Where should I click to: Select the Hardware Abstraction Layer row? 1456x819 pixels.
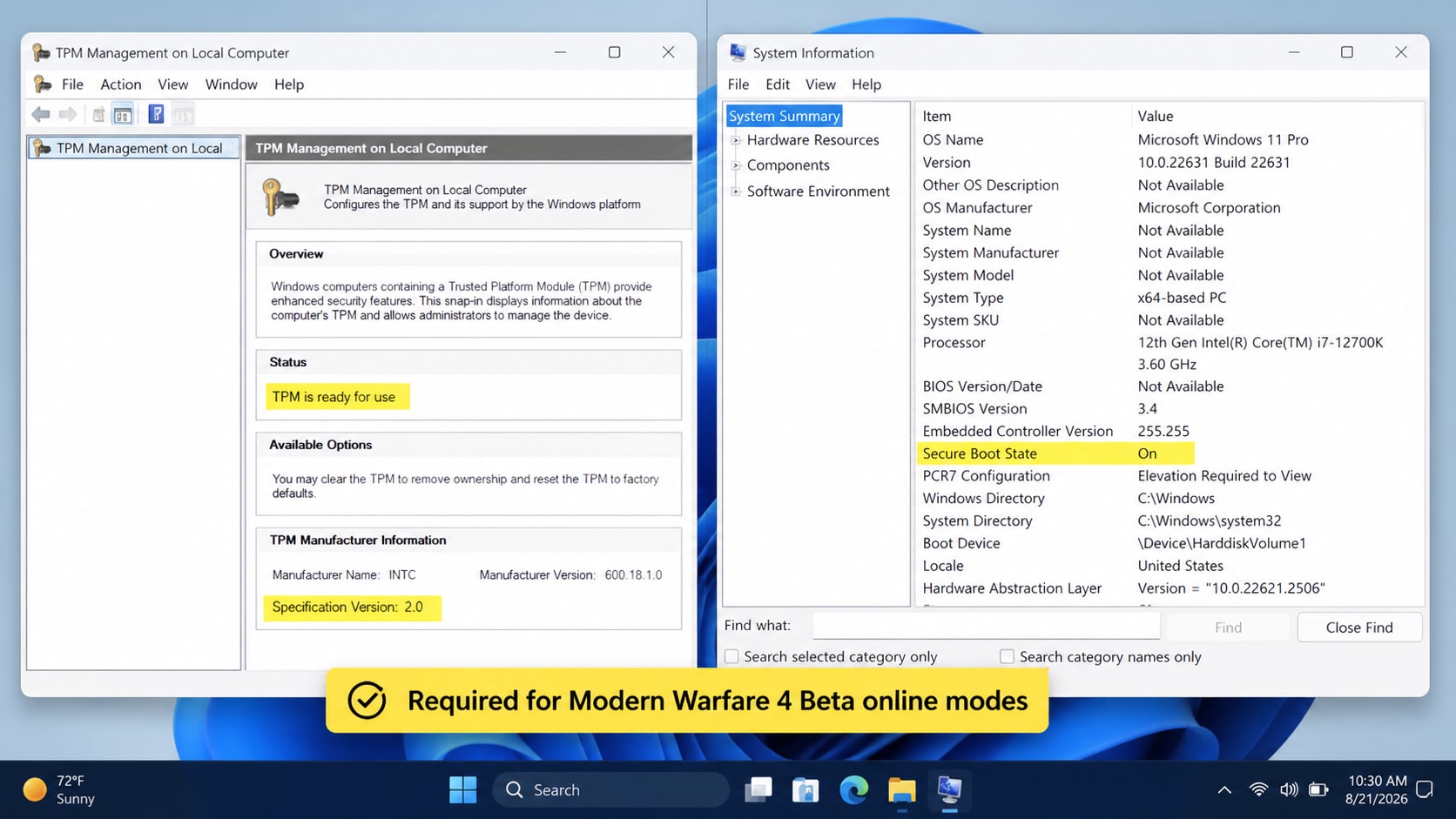tap(1169, 588)
